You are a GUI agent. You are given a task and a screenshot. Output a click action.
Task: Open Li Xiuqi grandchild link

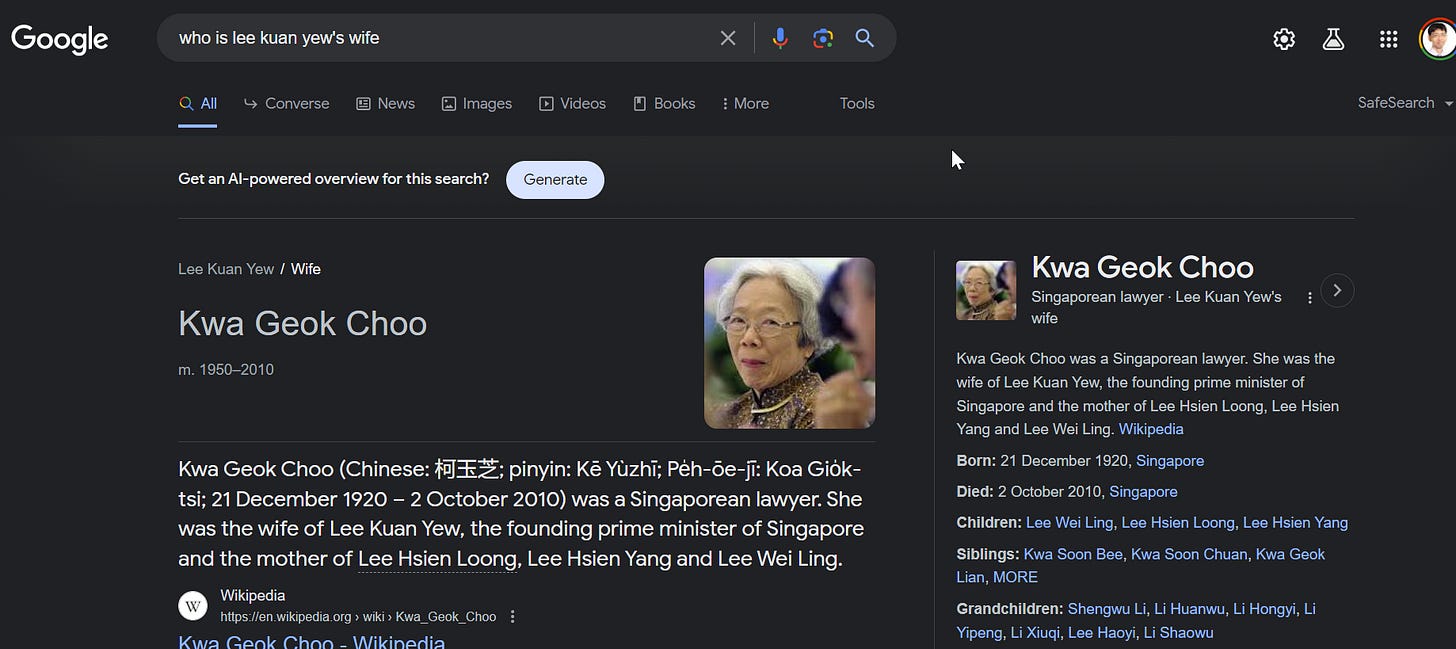[x=1035, y=632]
